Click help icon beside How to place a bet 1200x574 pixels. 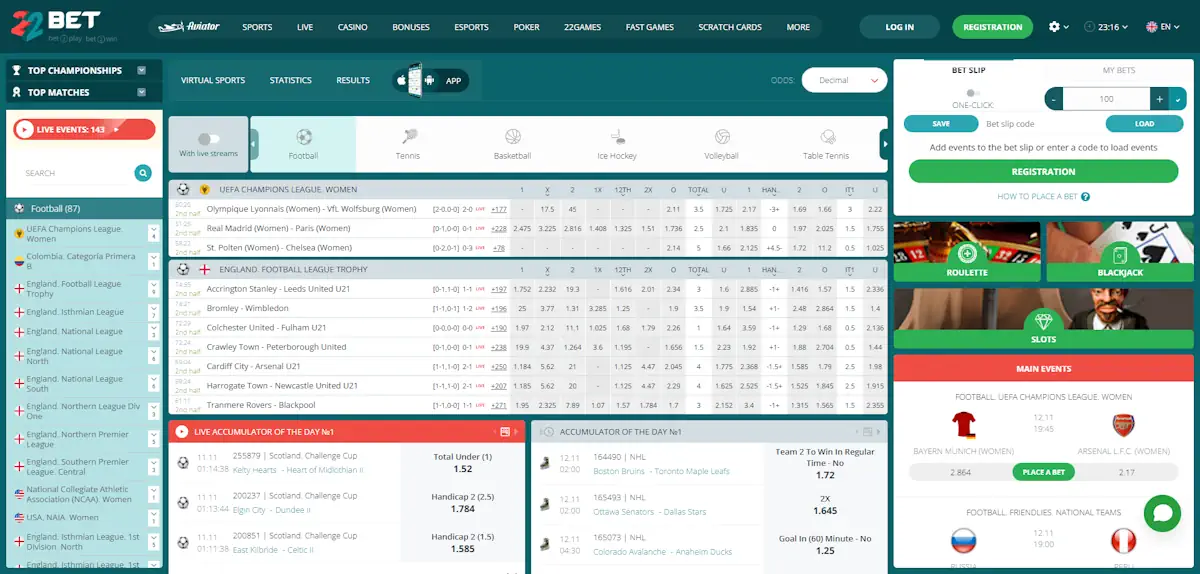[1085, 197]
